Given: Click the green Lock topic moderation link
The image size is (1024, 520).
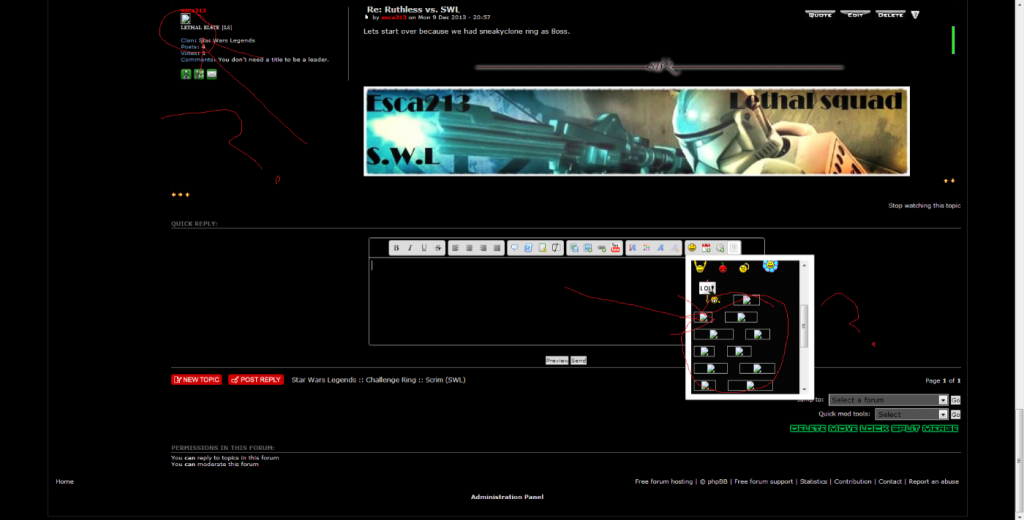Looking at the screenshot, I should (874, 429).
